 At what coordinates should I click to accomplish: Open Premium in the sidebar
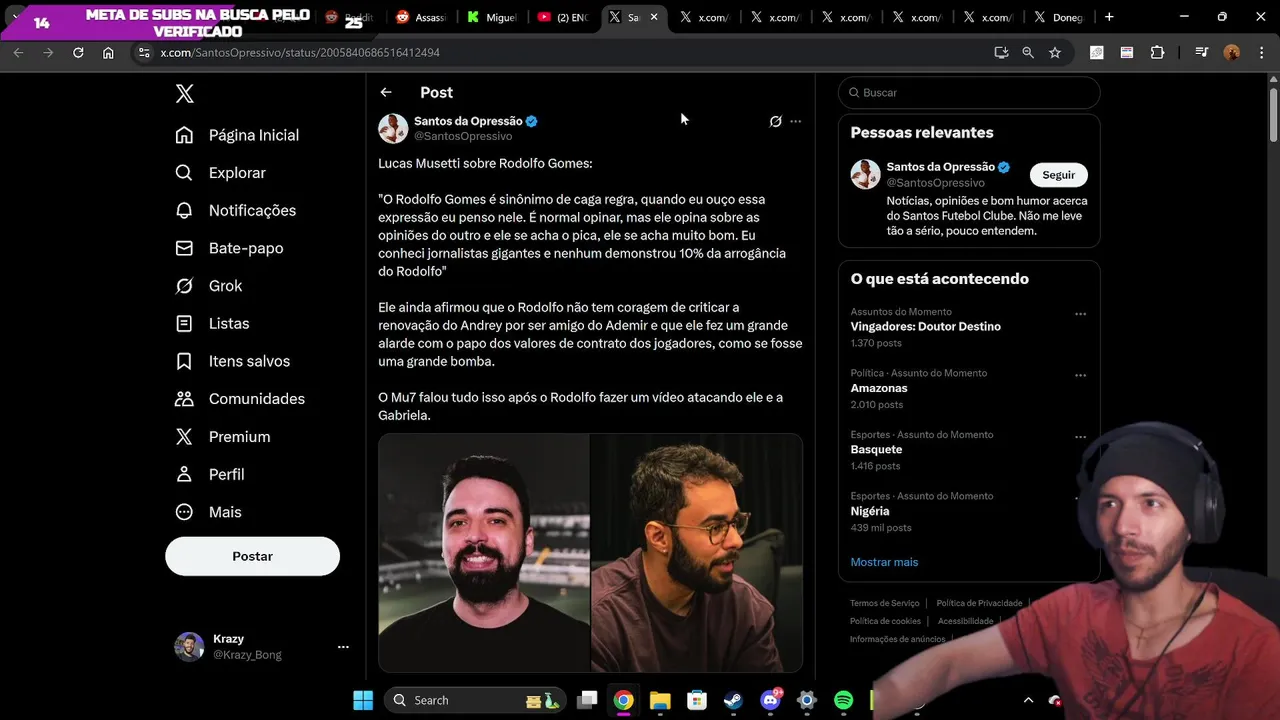click(x=223, y=437)
